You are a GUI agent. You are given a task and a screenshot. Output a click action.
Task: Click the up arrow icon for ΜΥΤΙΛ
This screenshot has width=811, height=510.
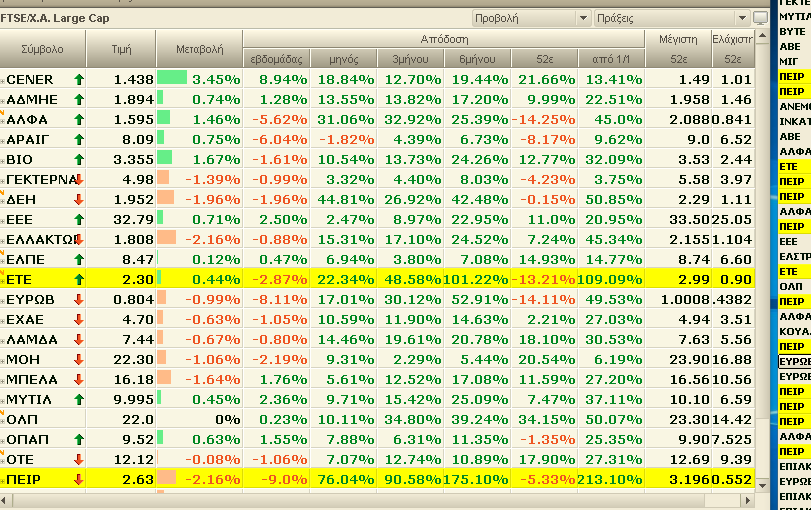(x=79, y=399)
